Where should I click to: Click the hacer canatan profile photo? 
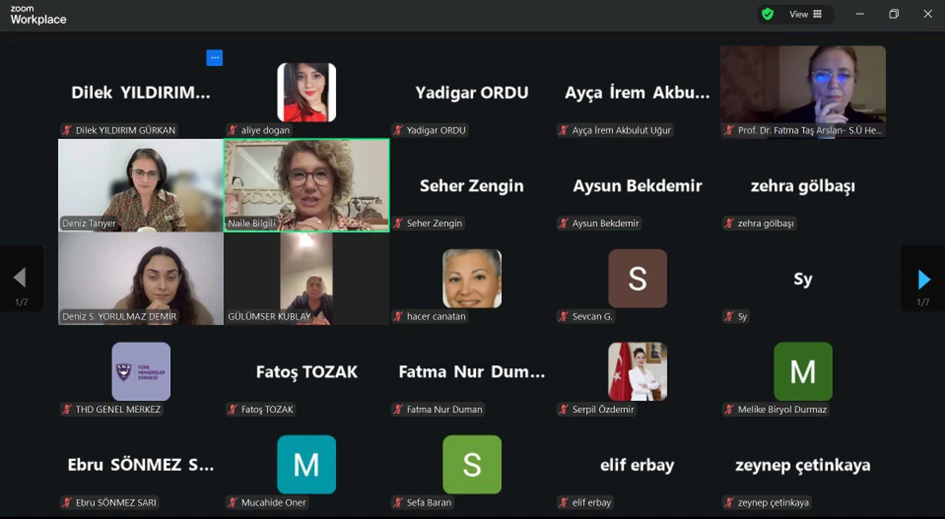tap(472, 278)
